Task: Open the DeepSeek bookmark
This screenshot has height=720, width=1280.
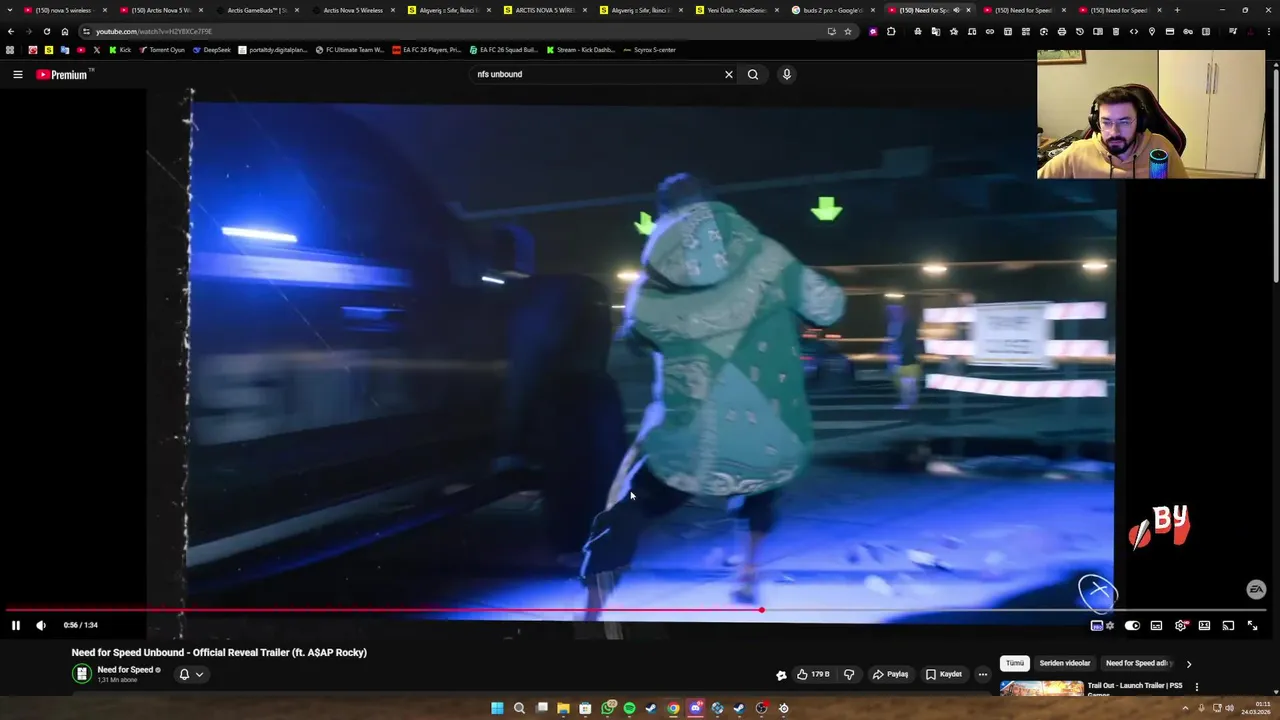Action: [212, 49]
